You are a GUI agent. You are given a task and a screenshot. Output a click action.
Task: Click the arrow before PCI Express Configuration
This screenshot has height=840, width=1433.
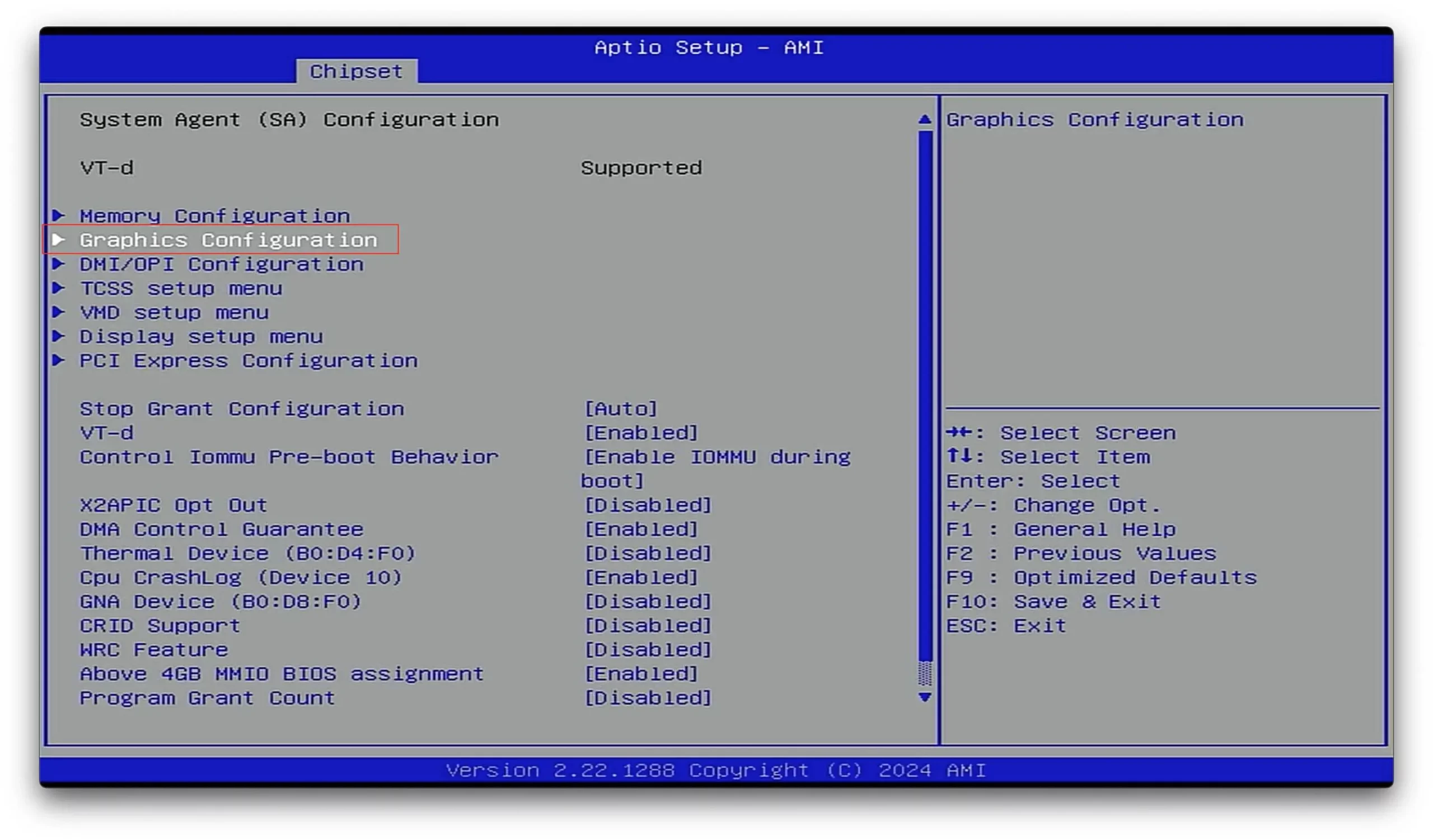(59, 360)
